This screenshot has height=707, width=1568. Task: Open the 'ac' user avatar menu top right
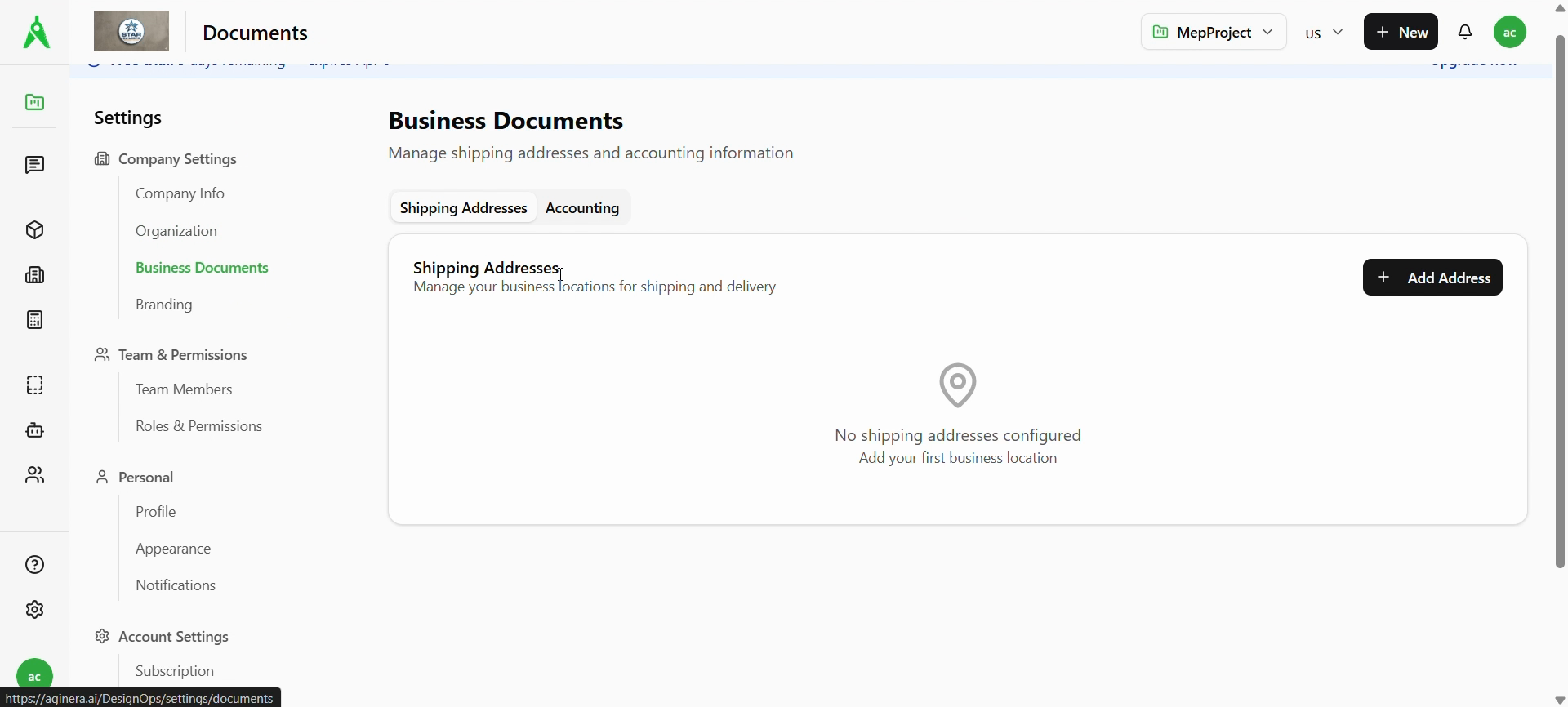(1510, 33)
